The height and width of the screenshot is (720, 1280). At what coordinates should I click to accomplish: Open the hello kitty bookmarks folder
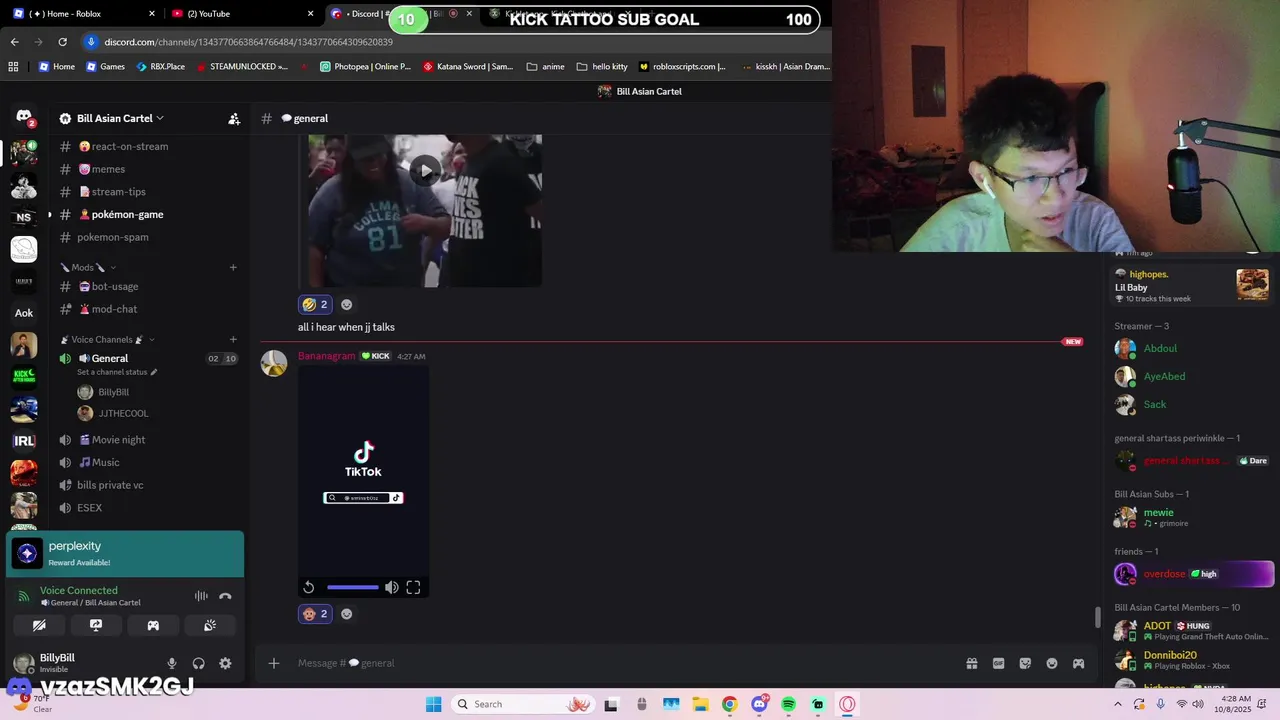(x=603, y=67)
